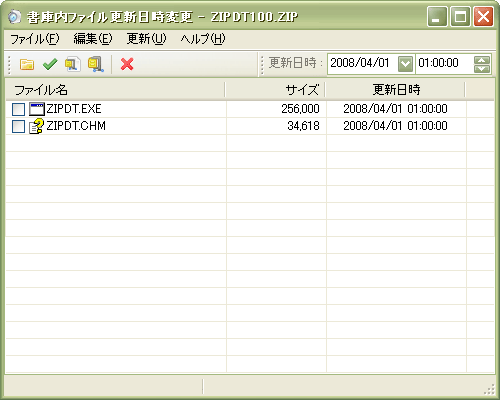Click the update timestamp of ZIPDT.CHM

pos(395,126)
